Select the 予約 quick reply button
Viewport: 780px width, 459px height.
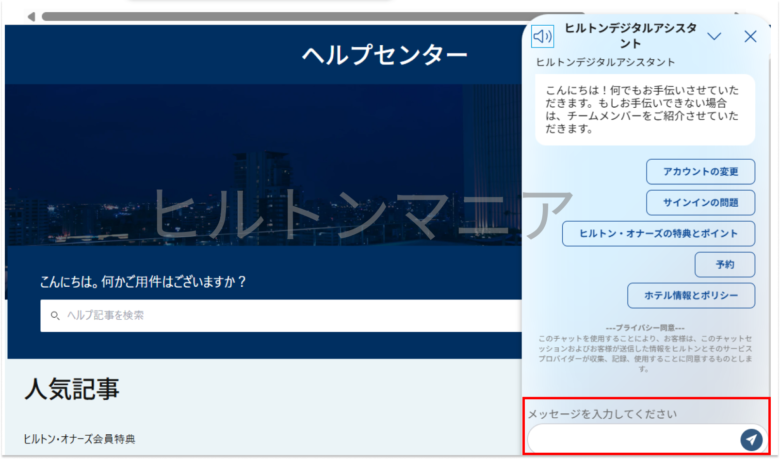pos(725,265)
